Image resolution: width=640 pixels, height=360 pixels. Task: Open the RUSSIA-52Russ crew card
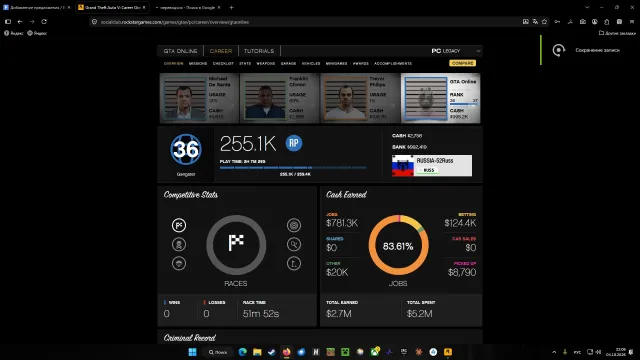(432, 165)
